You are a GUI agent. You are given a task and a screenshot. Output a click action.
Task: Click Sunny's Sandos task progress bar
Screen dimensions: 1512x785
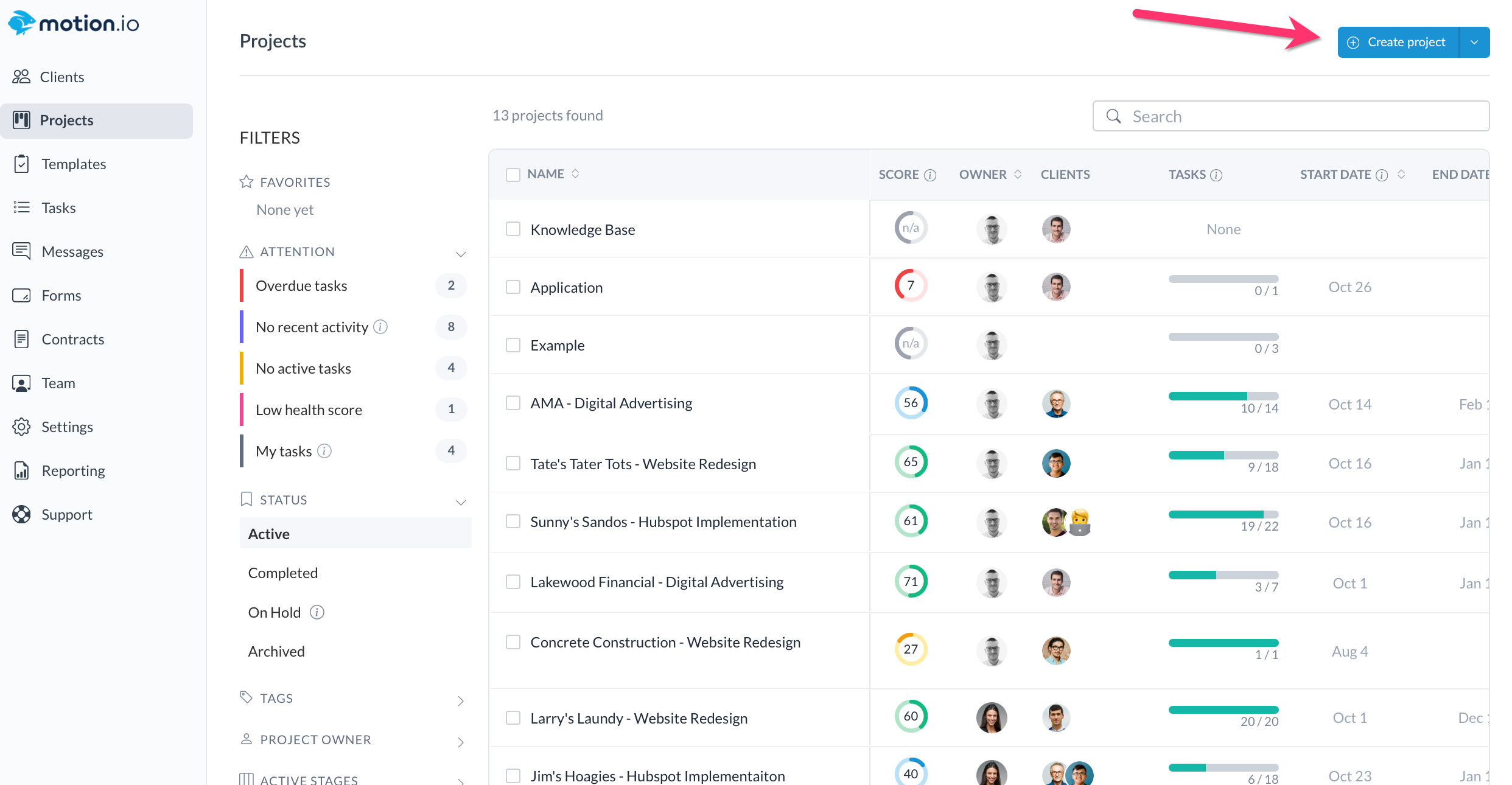coord(1223,515)
